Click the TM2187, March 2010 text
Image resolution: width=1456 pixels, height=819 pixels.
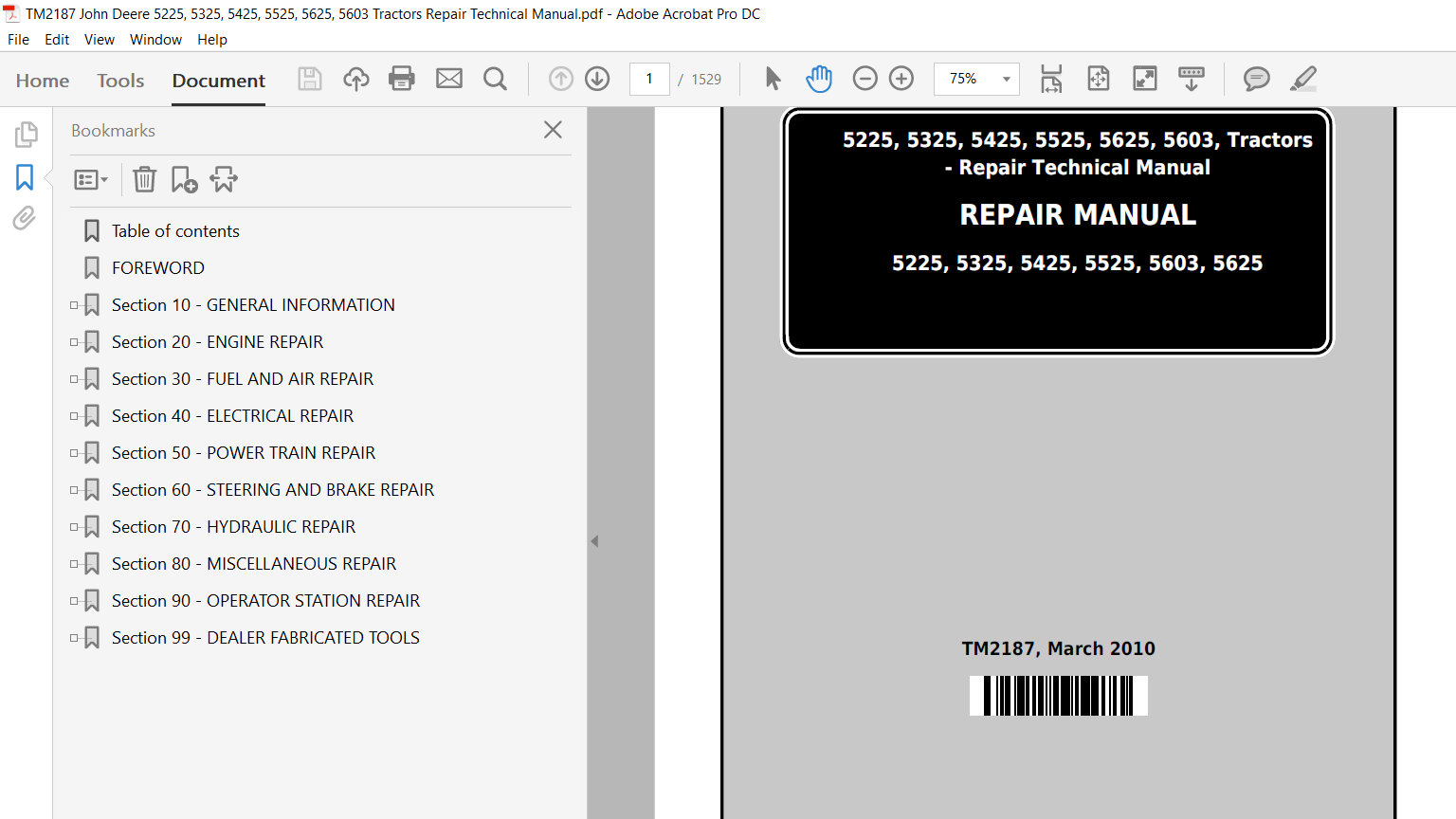click(1058, 648)
